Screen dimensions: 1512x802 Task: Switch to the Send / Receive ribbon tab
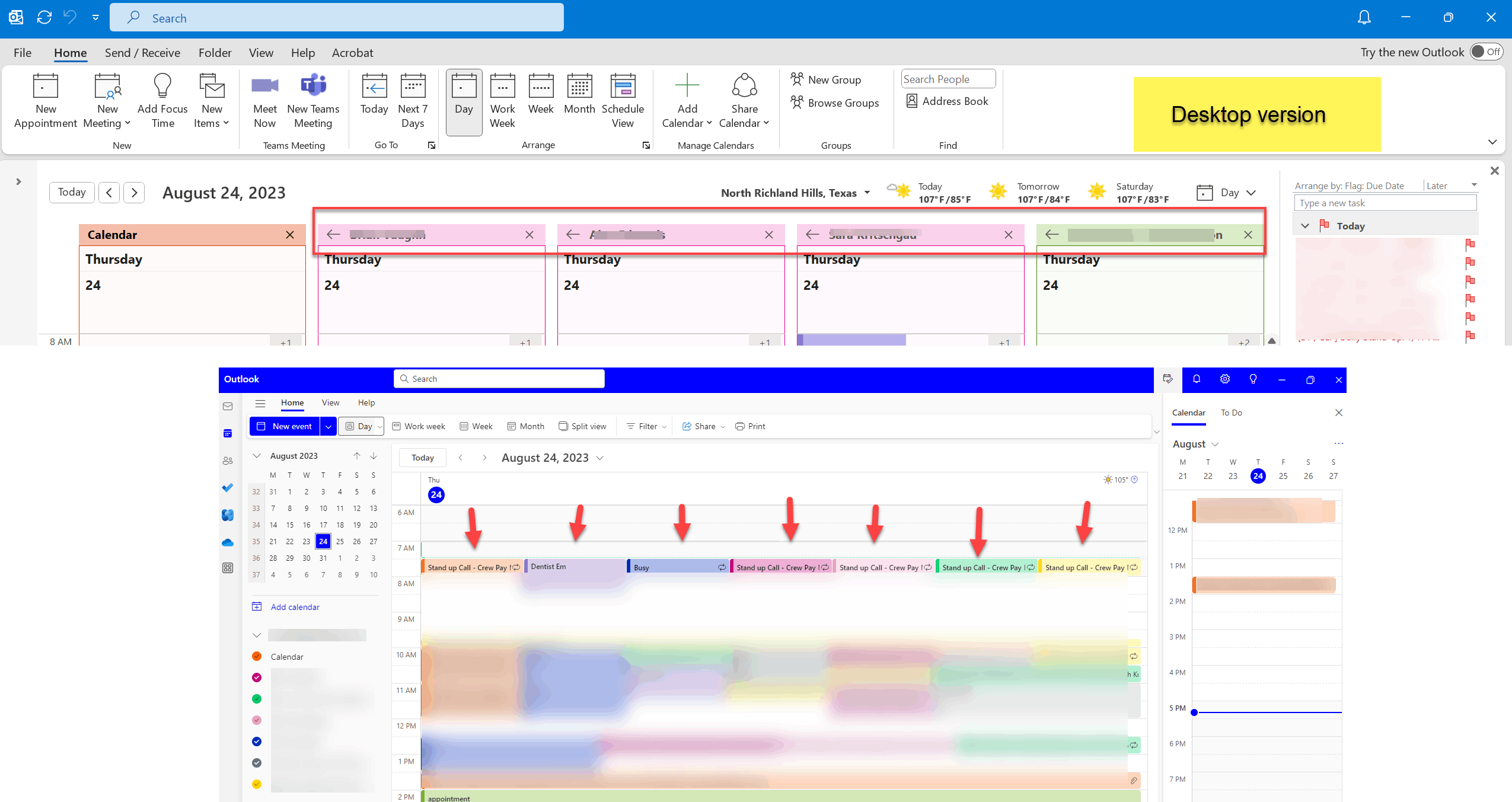pyautogui.click(x=142, y=52)
